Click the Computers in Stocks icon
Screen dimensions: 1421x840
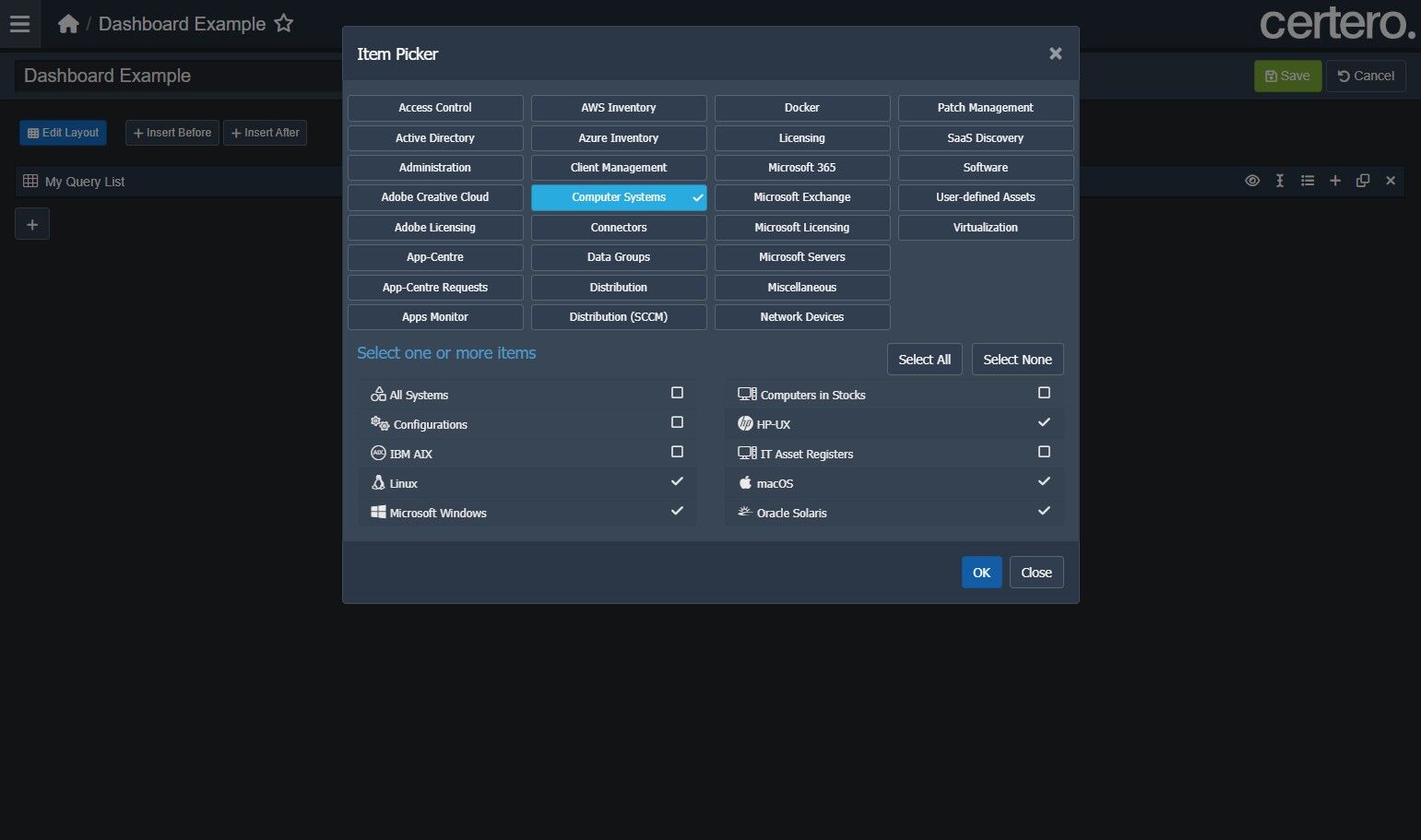747,394
